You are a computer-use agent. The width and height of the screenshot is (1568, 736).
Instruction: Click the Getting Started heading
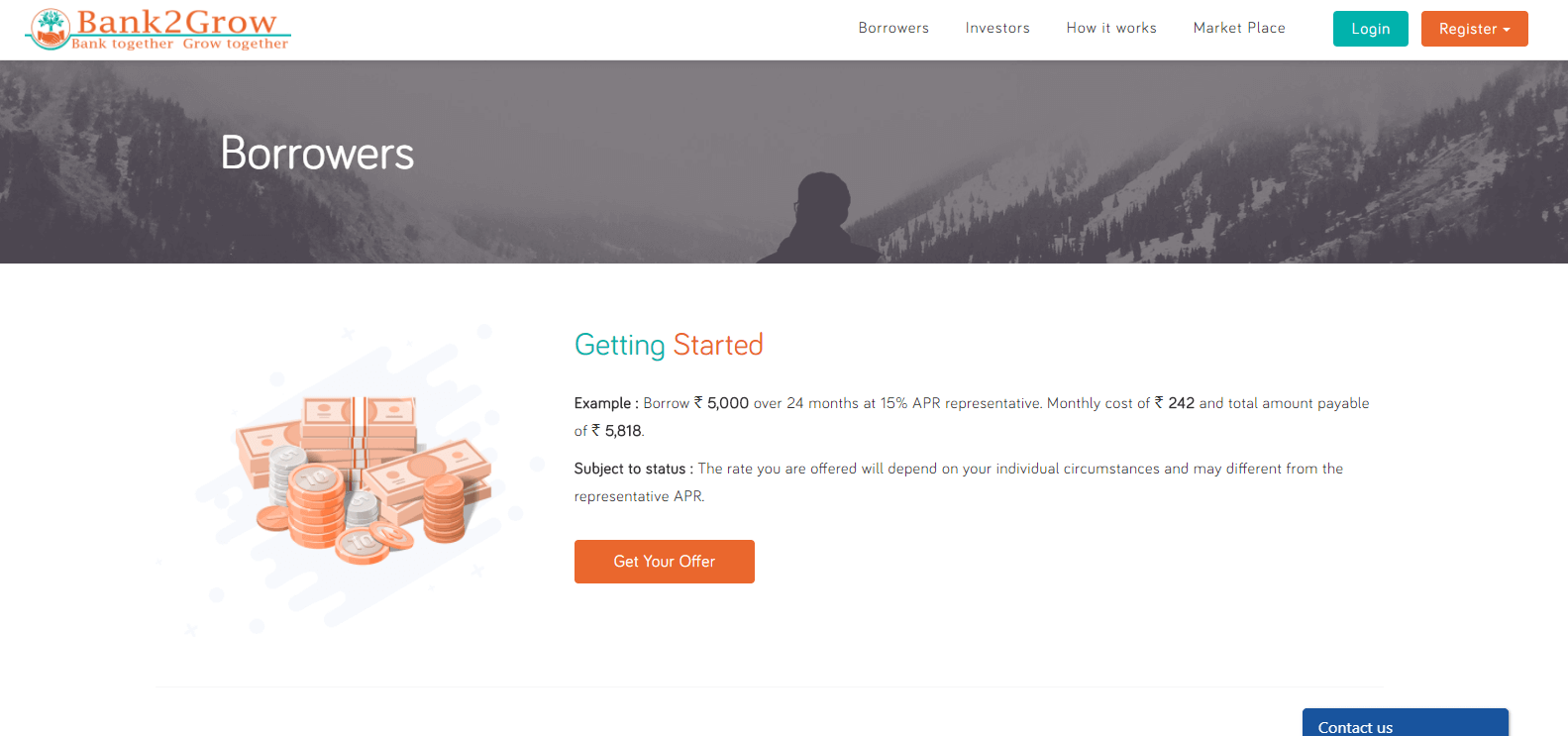click(669, 345)
